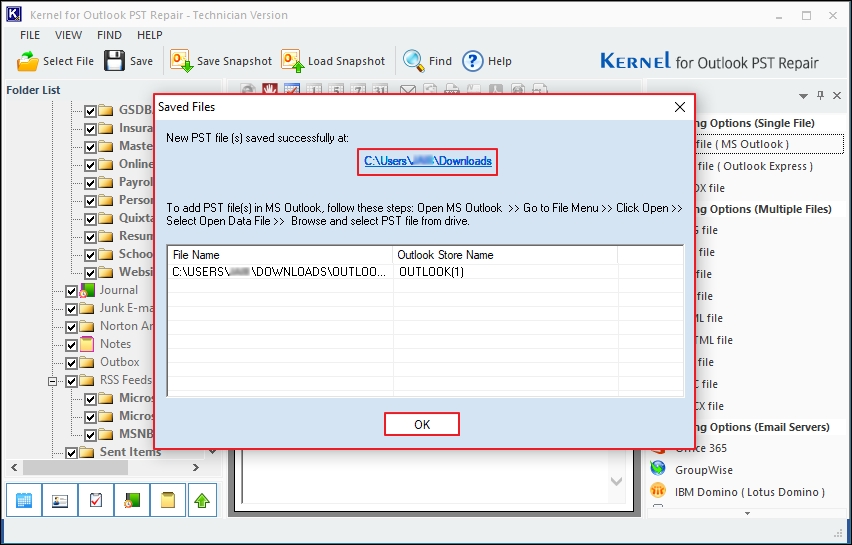This screenshot has height=545, width=852.
Task: Uncheck the Outbox folder checkbox
Action: click(x=71, y=363)
